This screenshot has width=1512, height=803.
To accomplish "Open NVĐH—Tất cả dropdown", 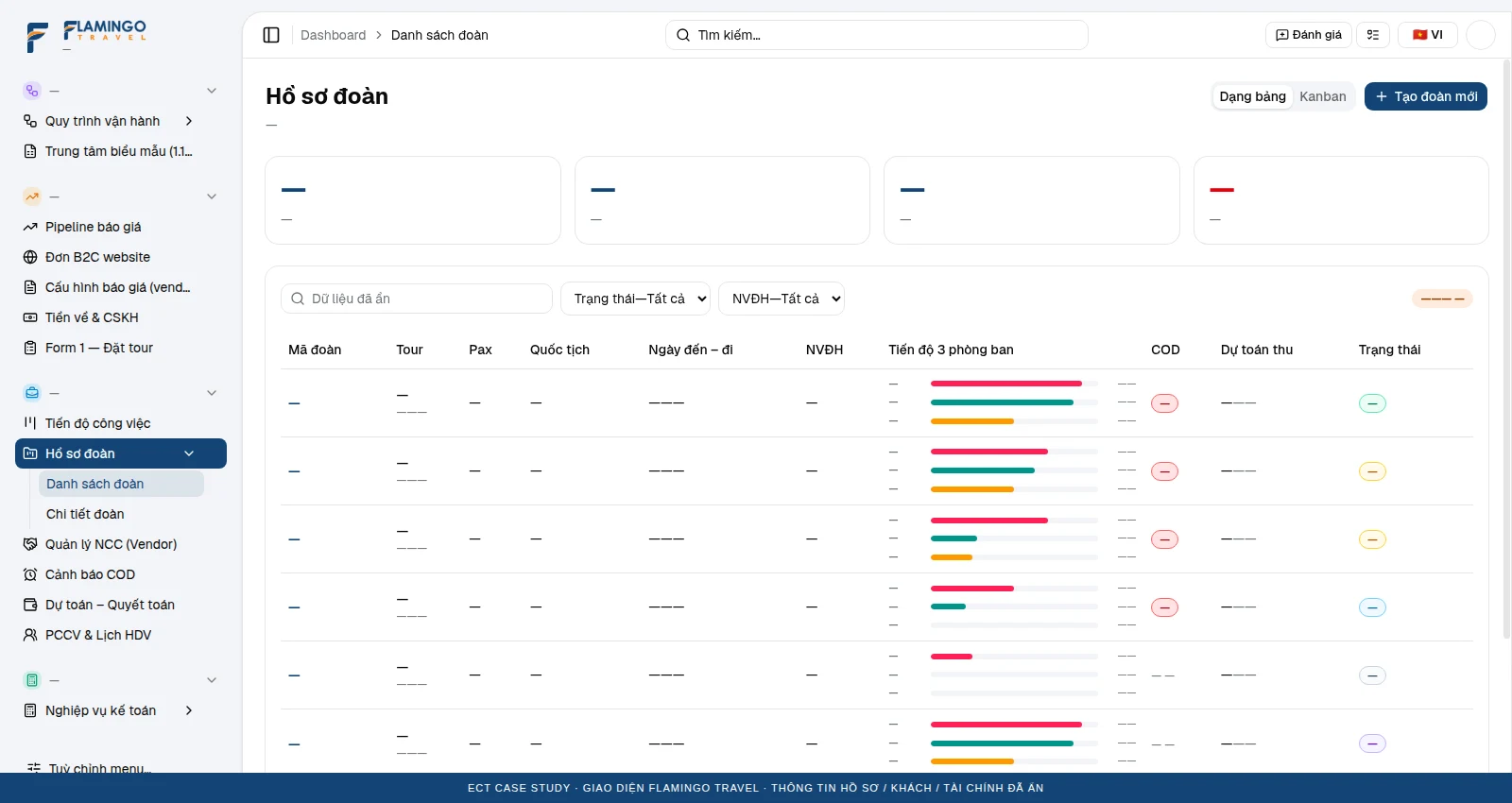I will (x=782, y=299).
